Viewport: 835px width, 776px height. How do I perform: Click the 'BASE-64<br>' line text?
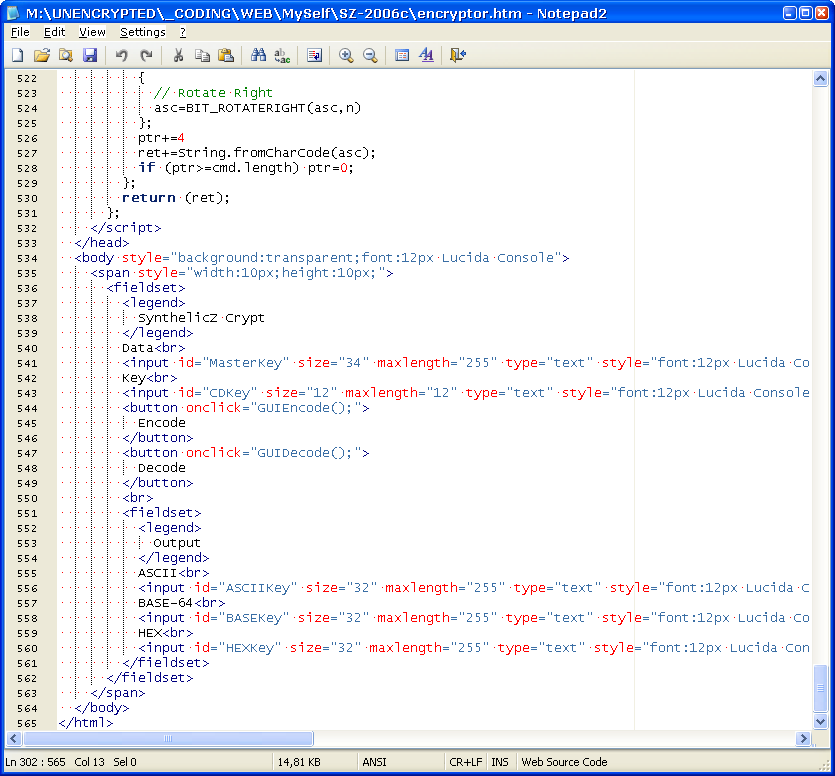coord(181,603)
